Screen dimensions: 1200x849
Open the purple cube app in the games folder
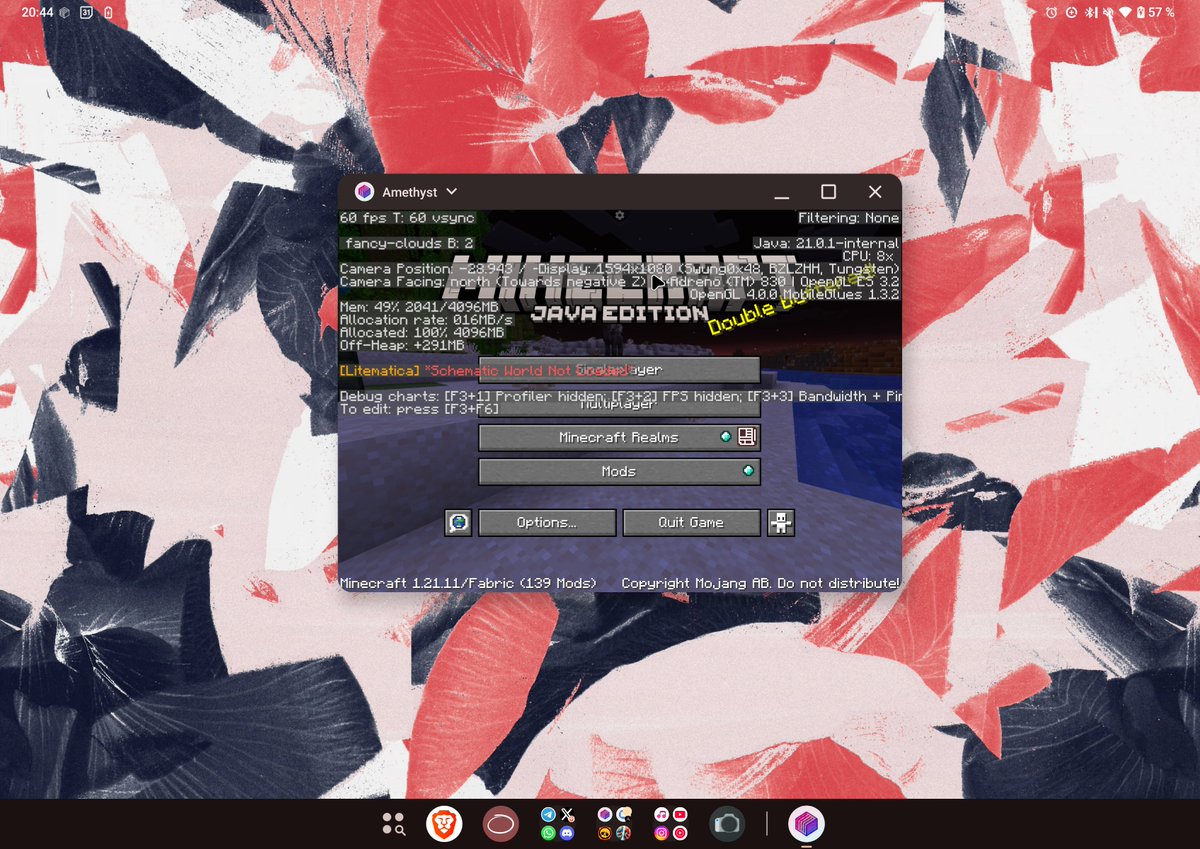coord(605,815)
